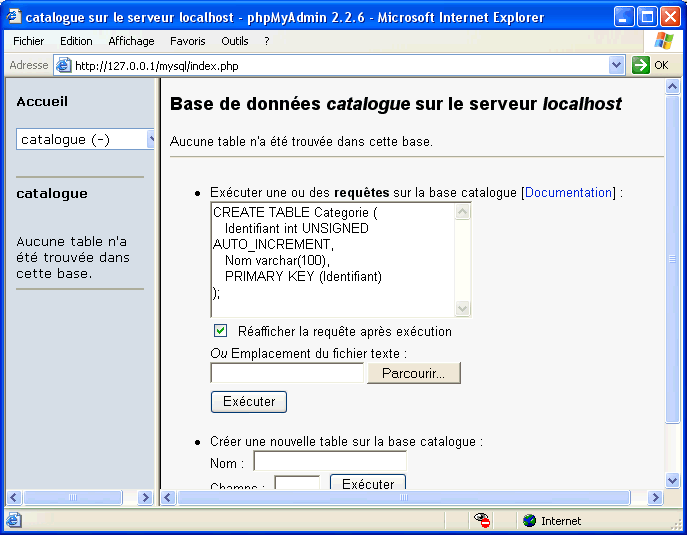Run the SQL query with Exécuter
The width and height of the screenshot is (687, 535).
[249, 402]
